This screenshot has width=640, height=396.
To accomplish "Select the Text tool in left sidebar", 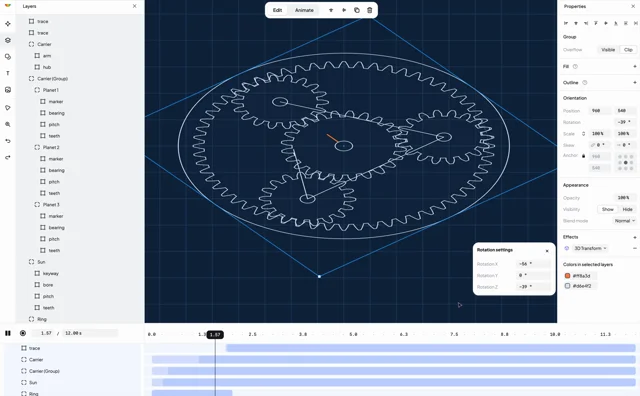I will tap(8, 73).
